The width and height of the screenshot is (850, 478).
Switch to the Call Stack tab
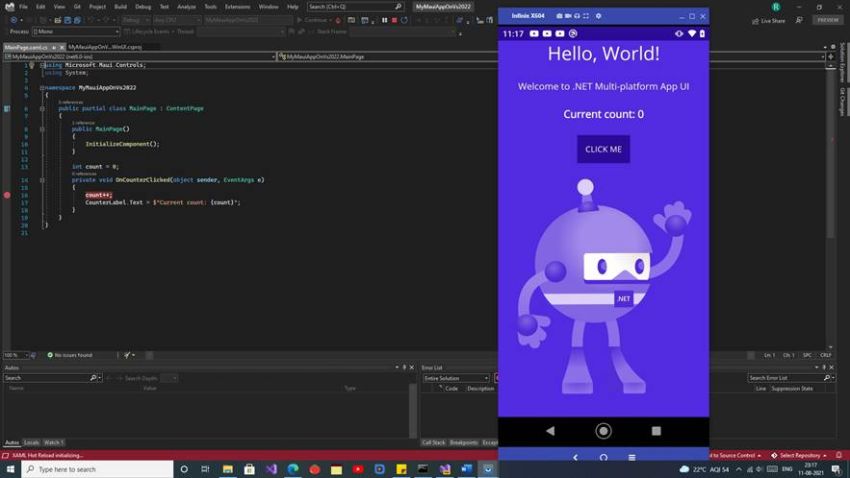[434, 442]
